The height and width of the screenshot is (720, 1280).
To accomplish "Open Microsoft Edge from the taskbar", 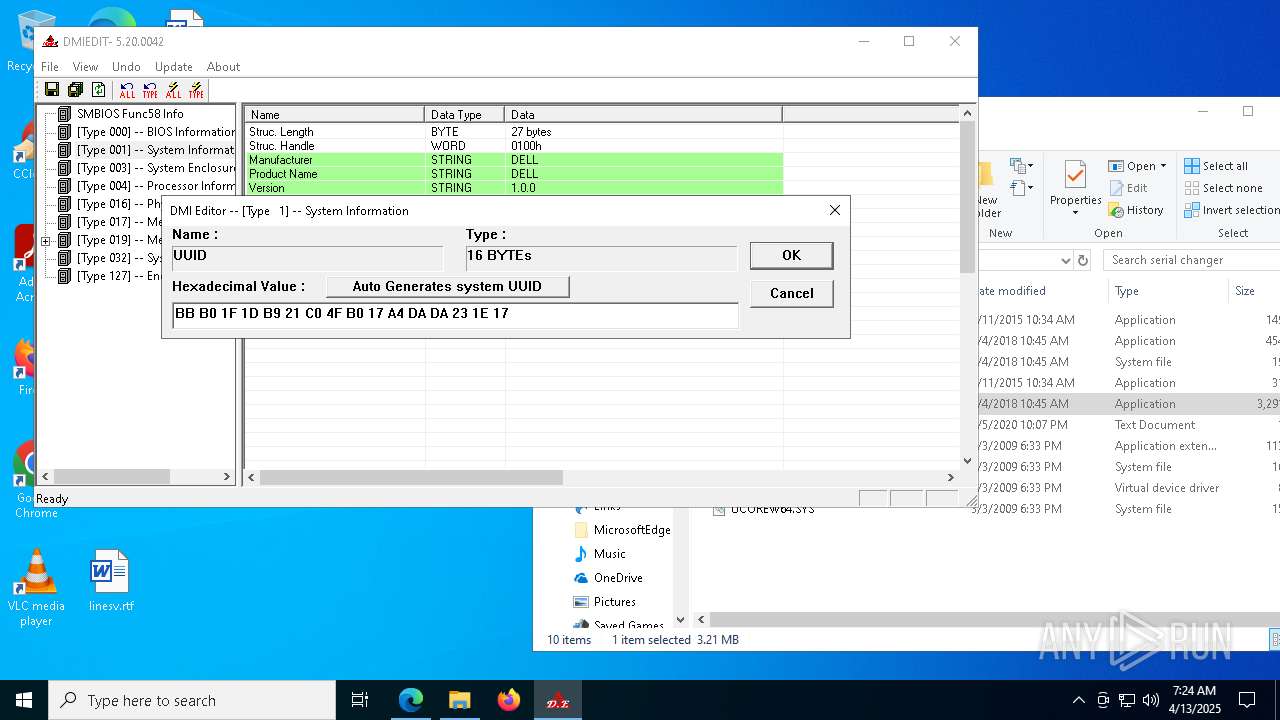I will pos(411,700).
